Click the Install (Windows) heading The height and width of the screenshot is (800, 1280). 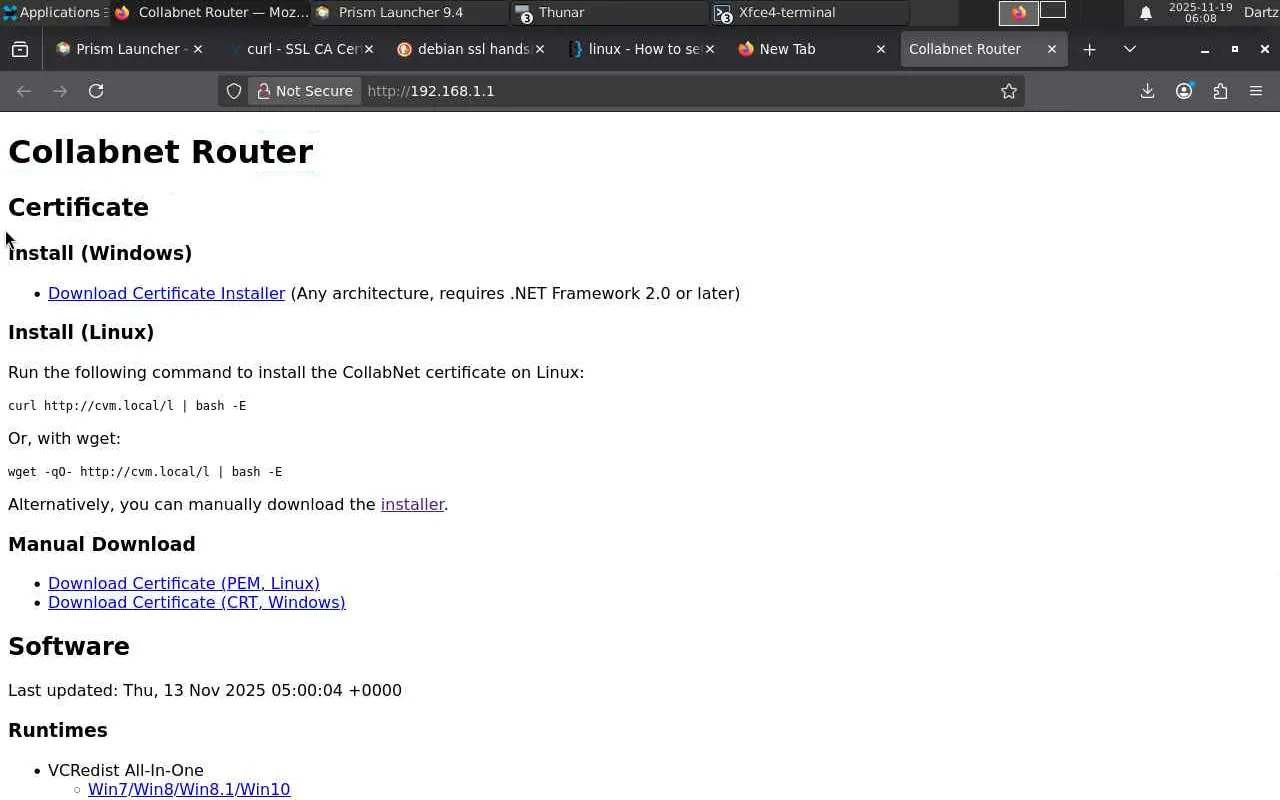tap(100, 253)
